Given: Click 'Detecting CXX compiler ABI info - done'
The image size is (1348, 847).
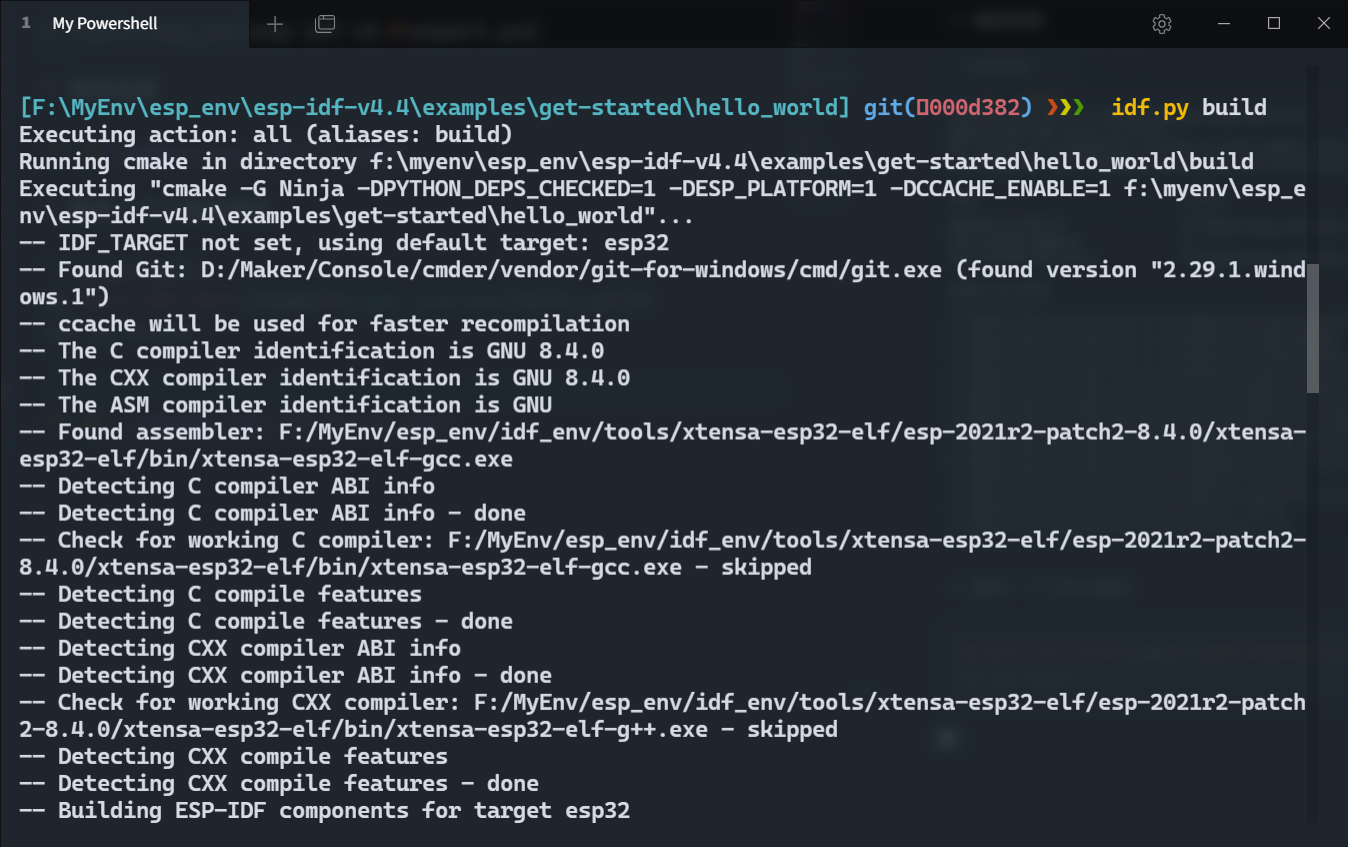Looking at the screenshot, I should point(285,674).
